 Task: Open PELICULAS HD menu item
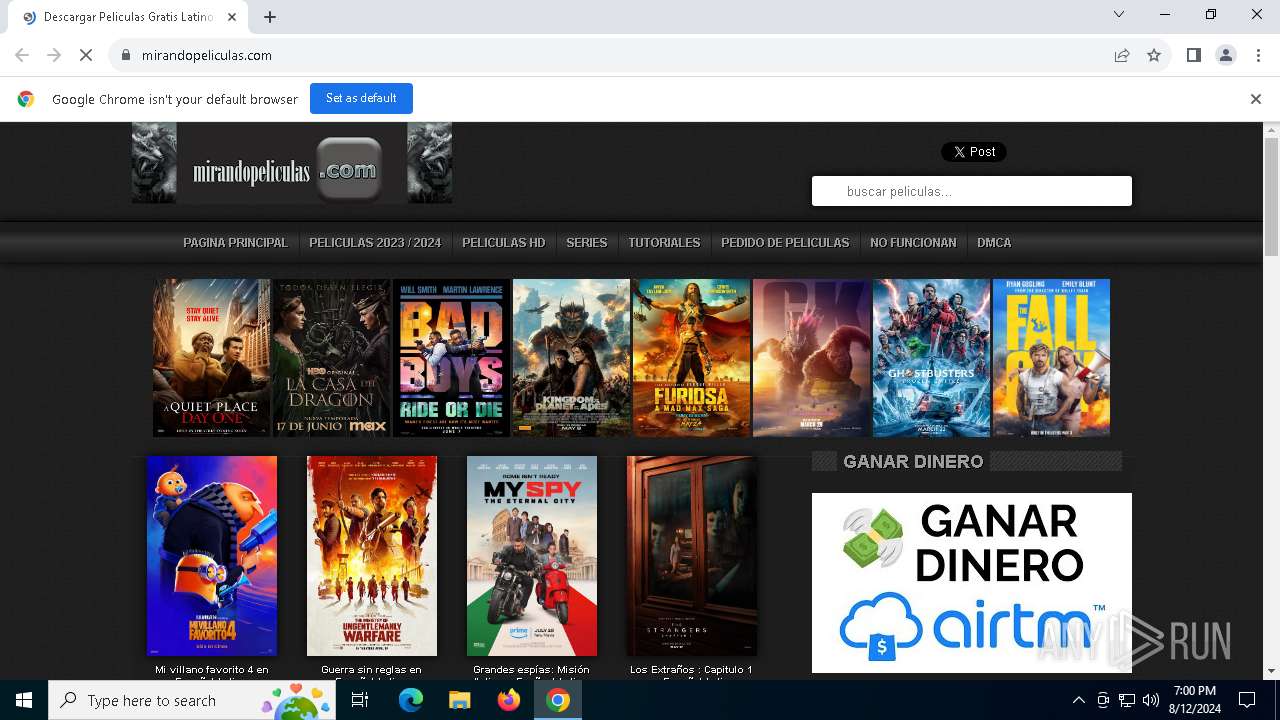[x=504, y=243]
